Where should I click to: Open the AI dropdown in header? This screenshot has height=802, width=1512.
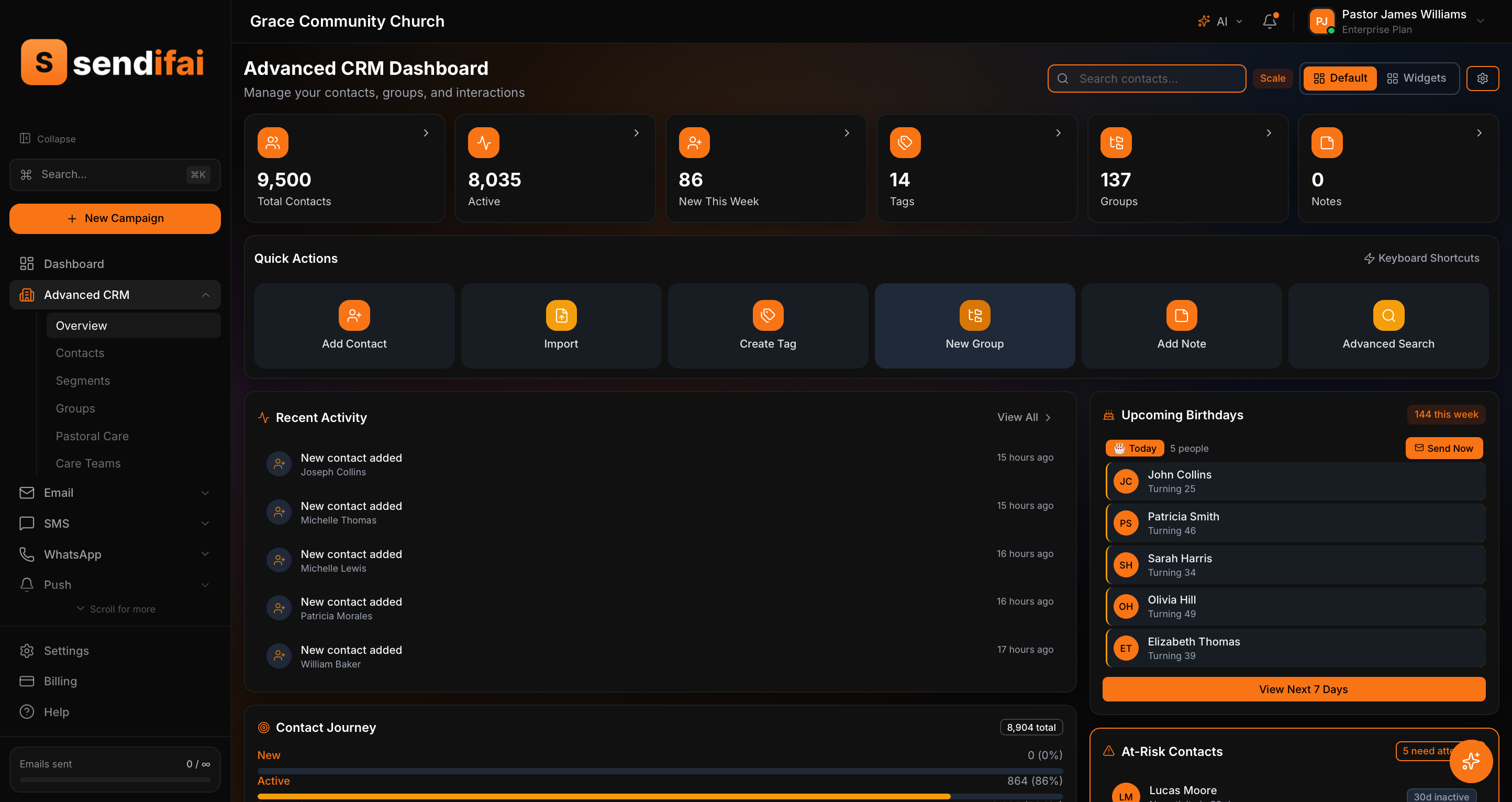click(x=1221, y=21)
